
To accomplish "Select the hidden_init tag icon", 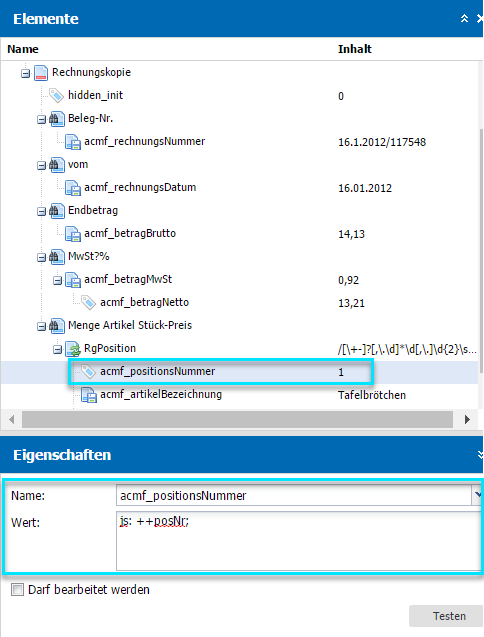I will 56,95.
